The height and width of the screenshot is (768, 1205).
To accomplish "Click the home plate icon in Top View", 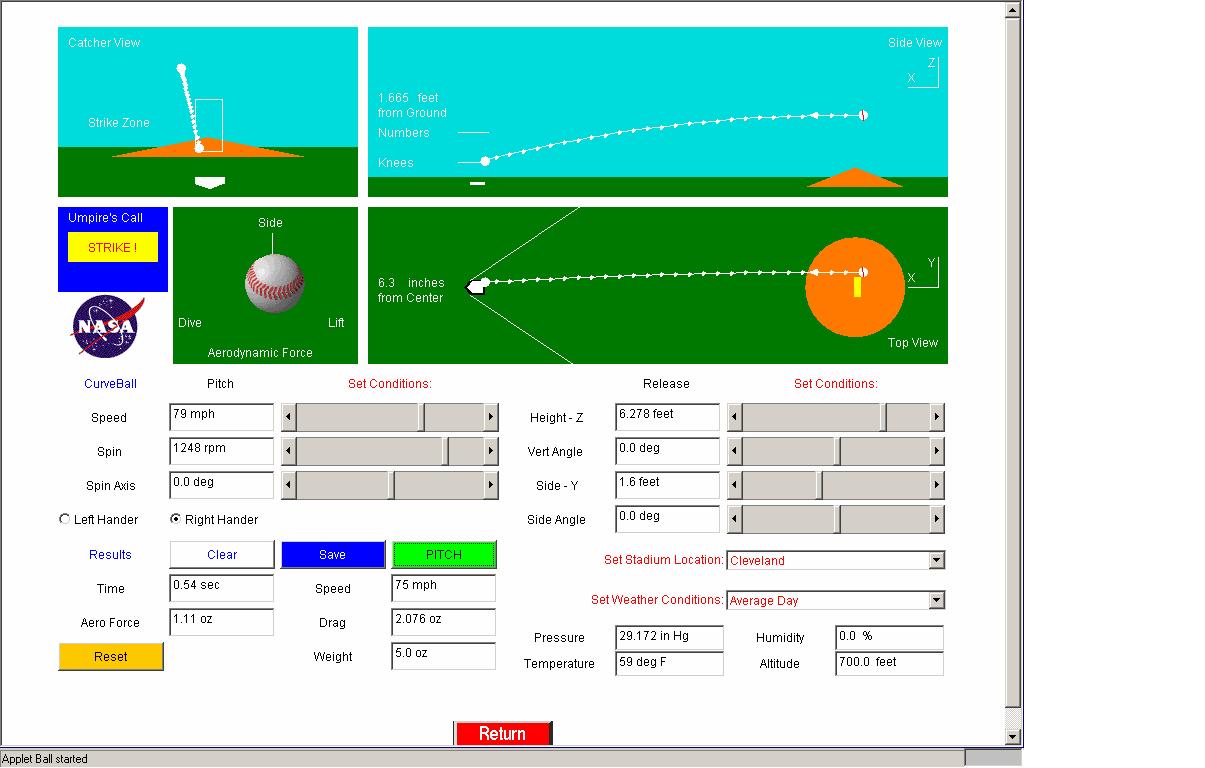I will coord(476,286).
